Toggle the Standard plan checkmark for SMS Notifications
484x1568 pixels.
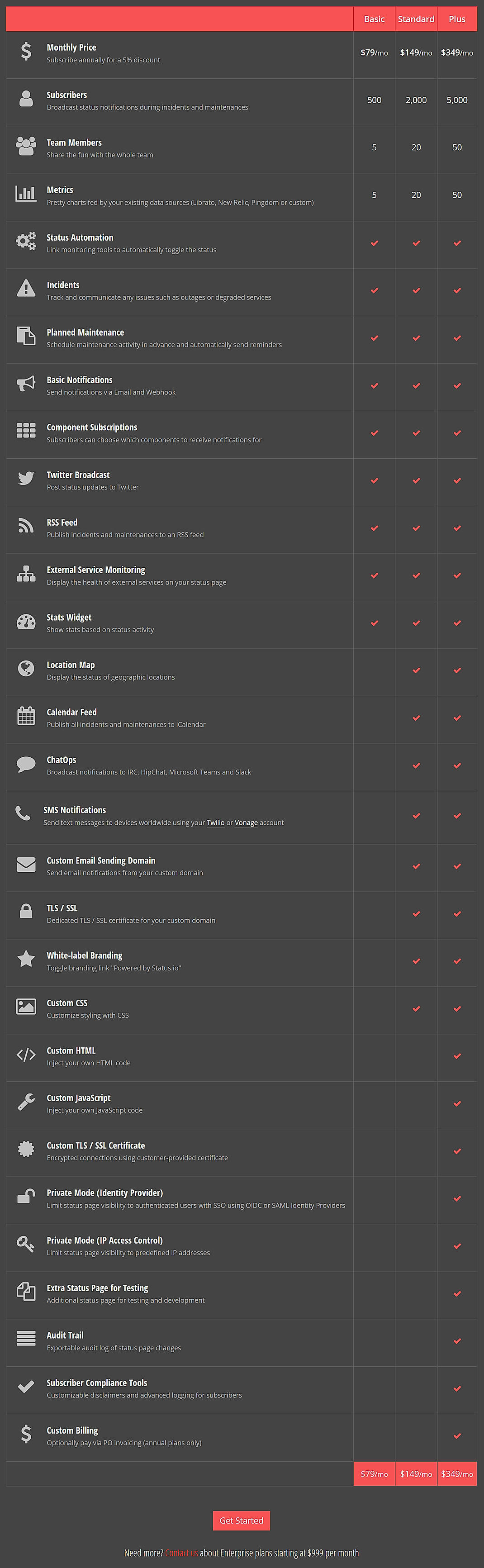point(416,816)
